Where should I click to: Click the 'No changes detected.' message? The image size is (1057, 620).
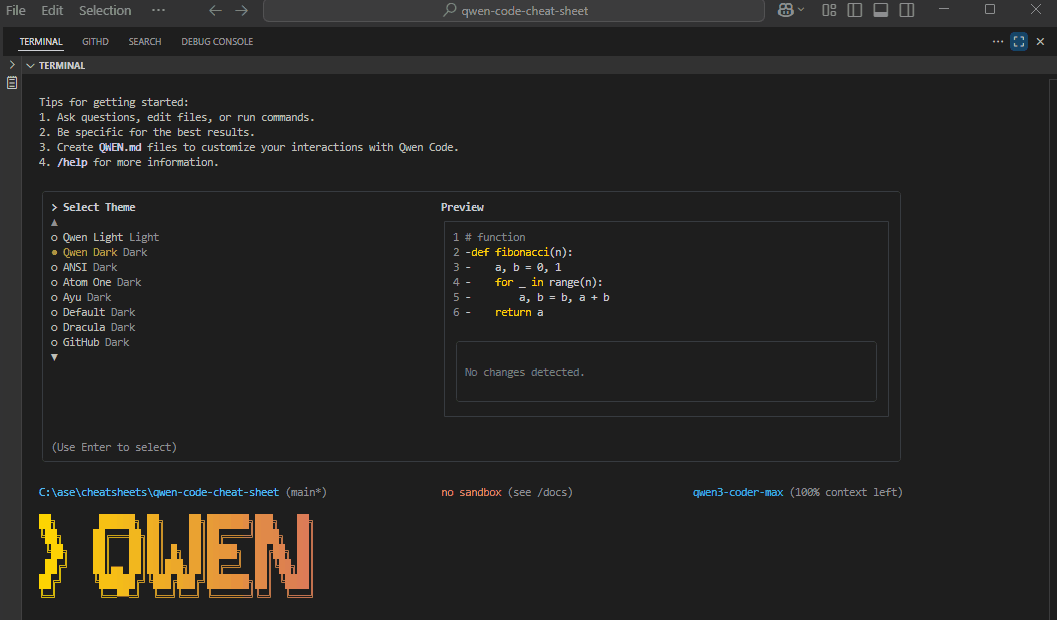click(x=524, y=372)
